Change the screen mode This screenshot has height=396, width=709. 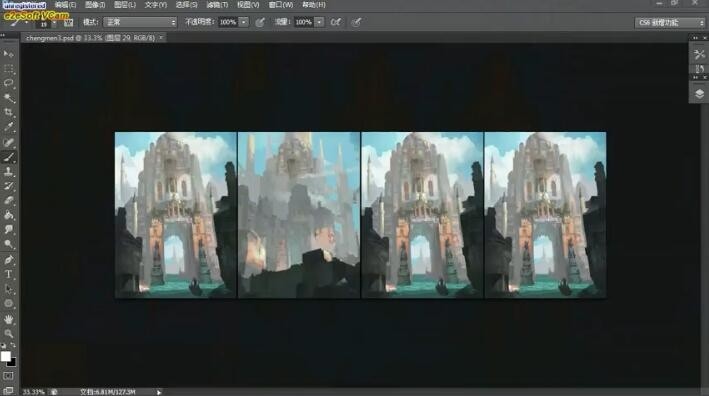(x=8, y=390)
